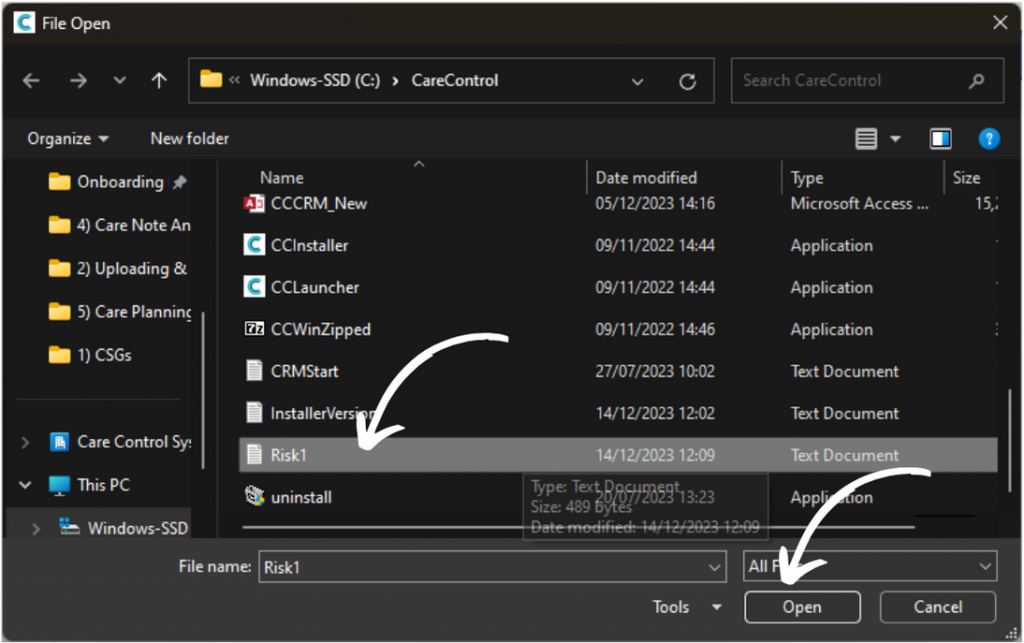This screenshot has width=1024, height=643.
Task: Click the CCInstaller file name
Action: tap(310, 245)
